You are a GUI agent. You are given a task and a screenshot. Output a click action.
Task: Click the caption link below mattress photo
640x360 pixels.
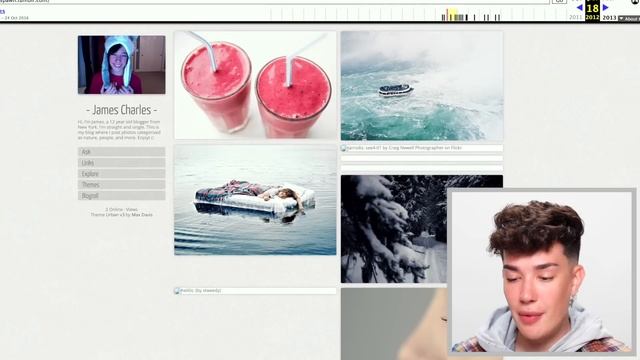(200, 291)
